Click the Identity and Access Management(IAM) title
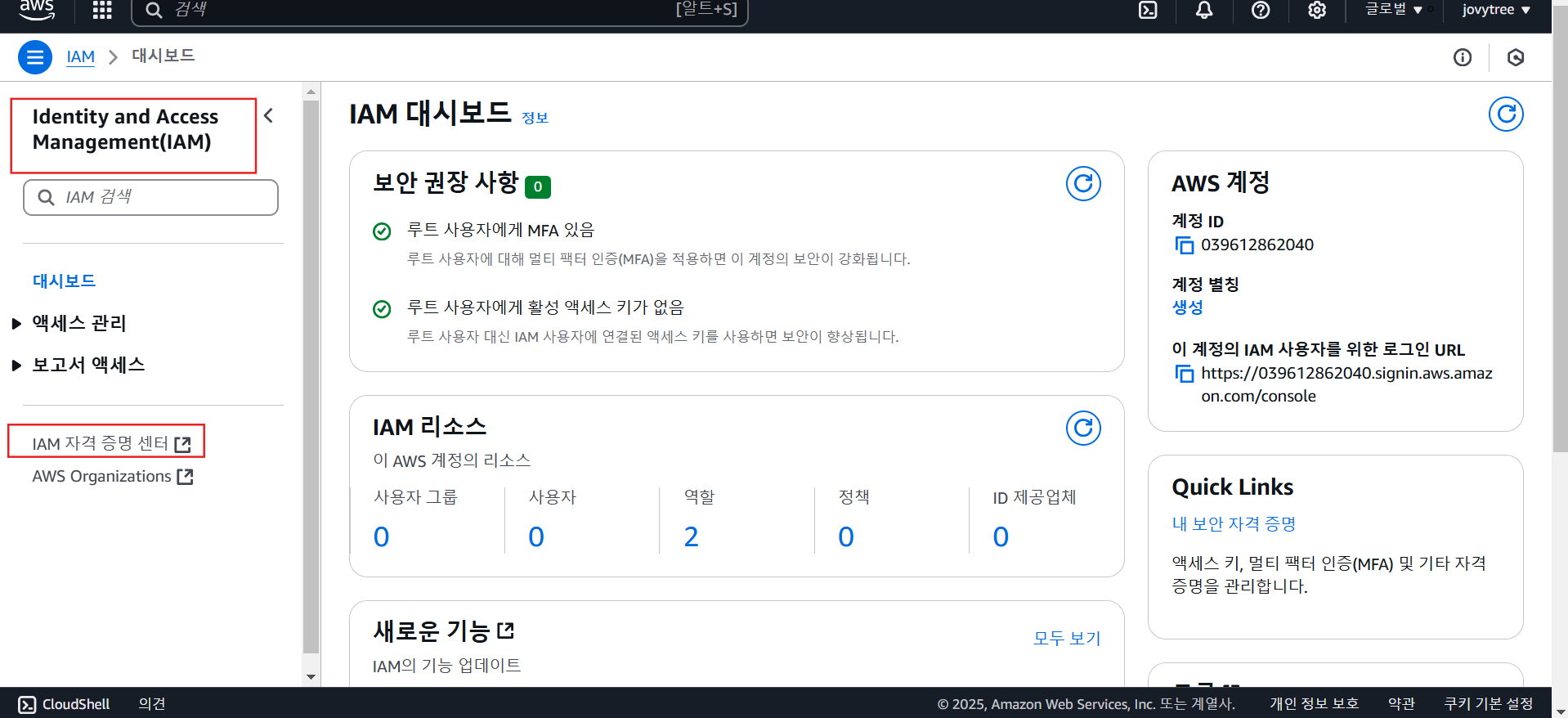Image resolution: width=1568 pixels, height=718 pixels. pos(125,129)
